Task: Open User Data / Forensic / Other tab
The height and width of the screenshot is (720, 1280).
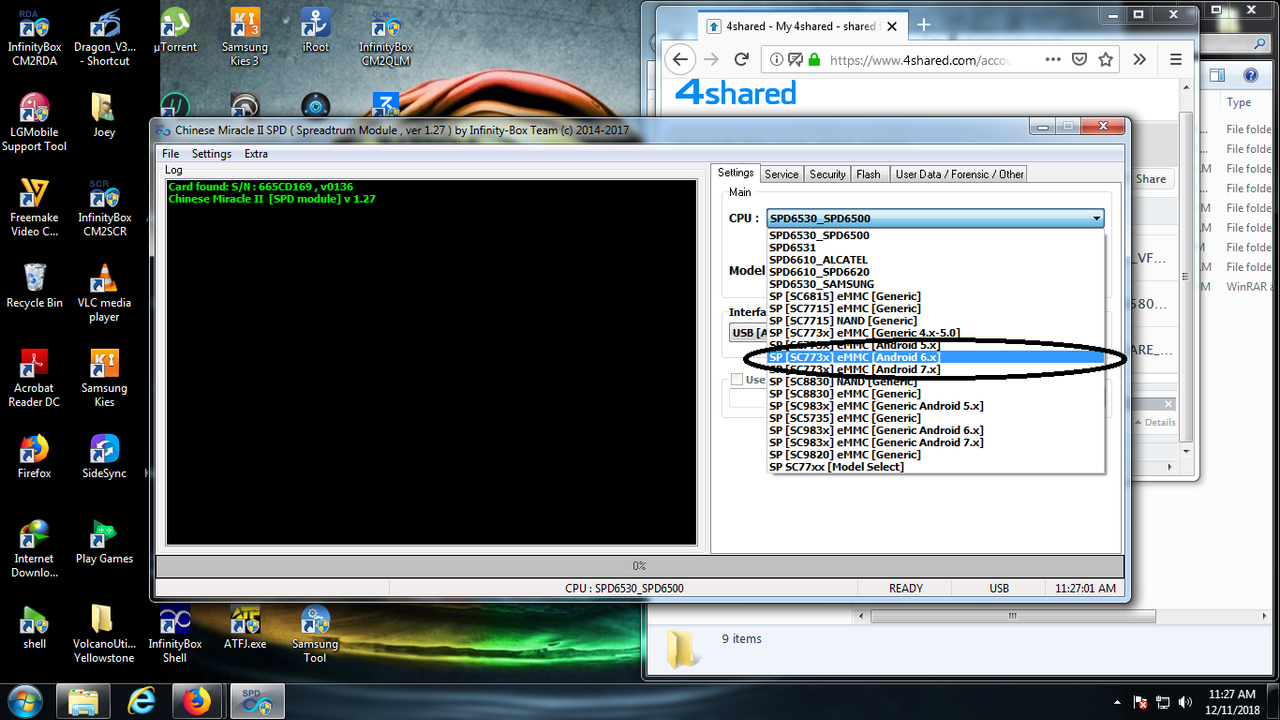Action: click(x=960, y=174)
